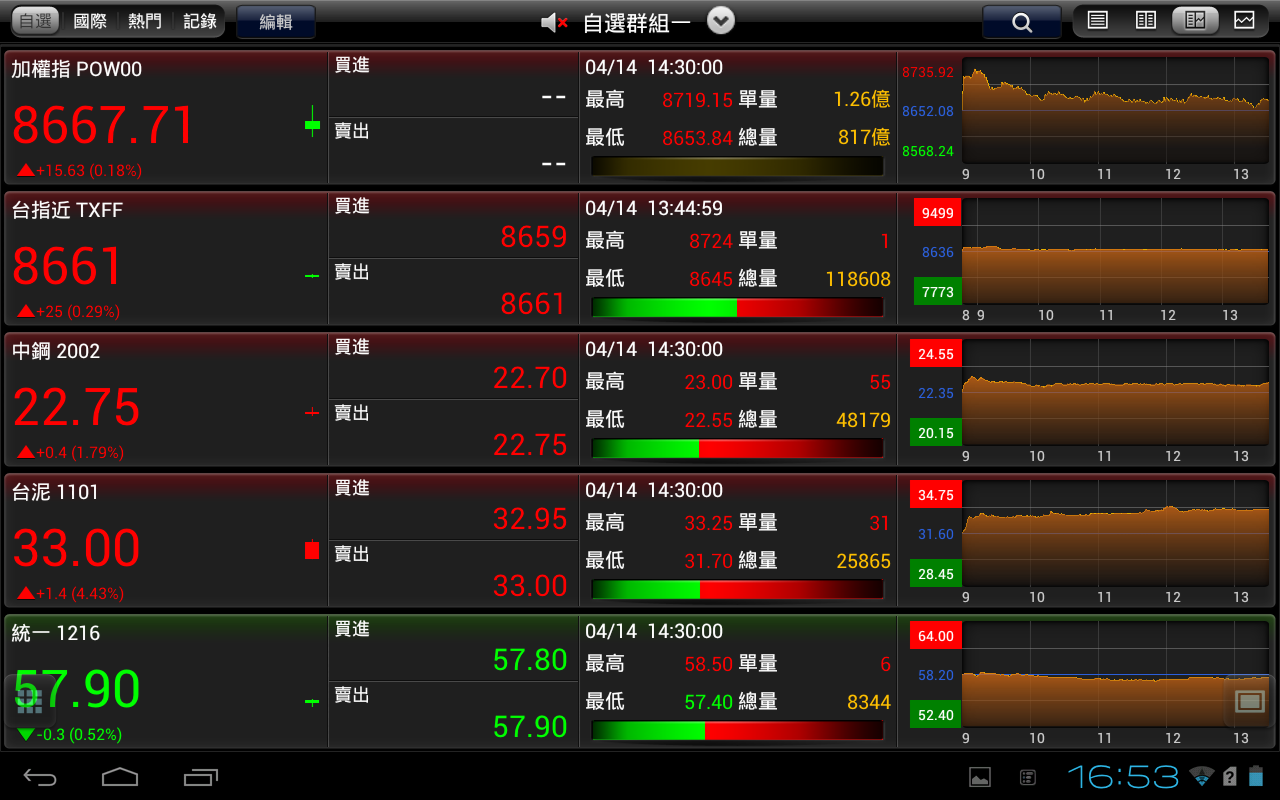Tap the 20.15 limit-down price label
The height and width of the screenshot is (800, 1280).
coord(936,433)
